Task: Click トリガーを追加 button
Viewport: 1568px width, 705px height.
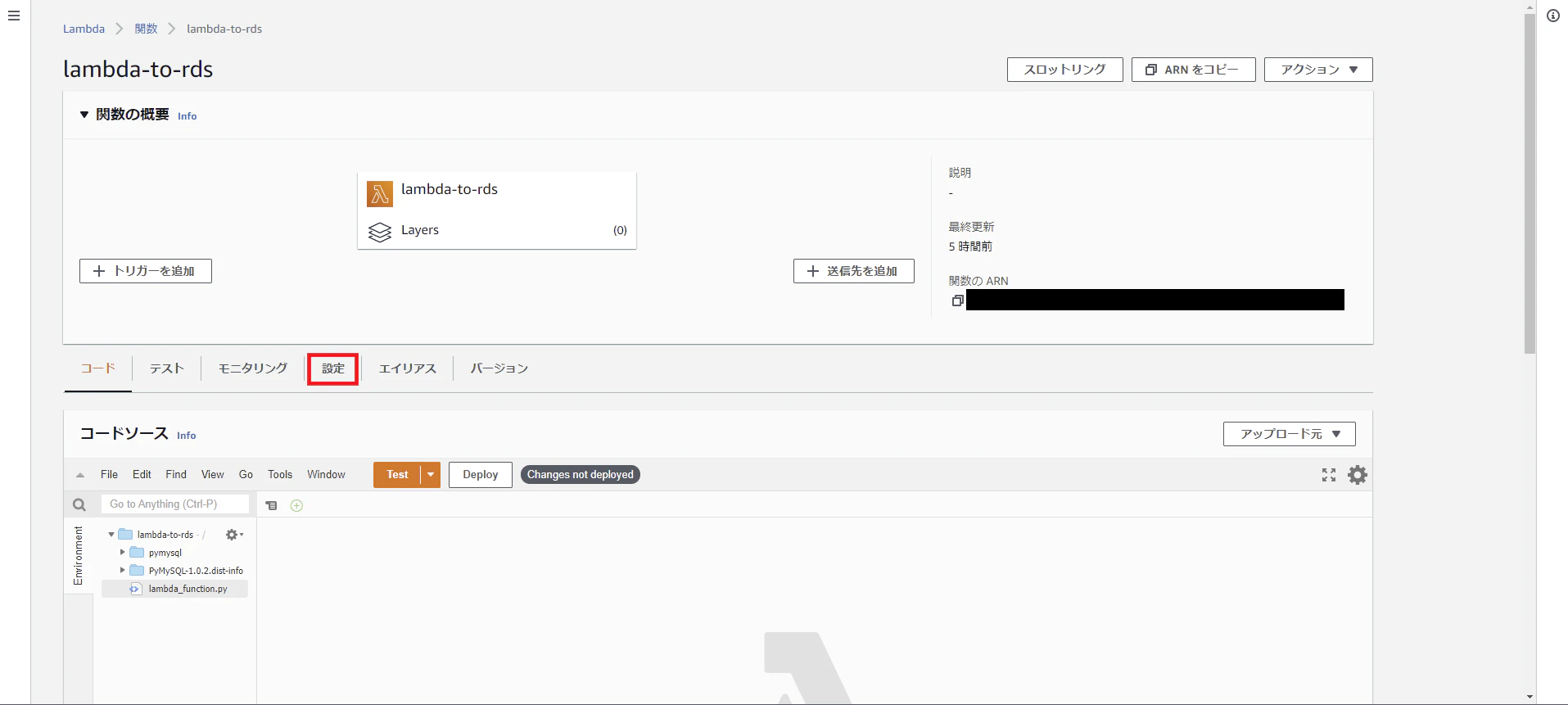Action: point(146,271)
